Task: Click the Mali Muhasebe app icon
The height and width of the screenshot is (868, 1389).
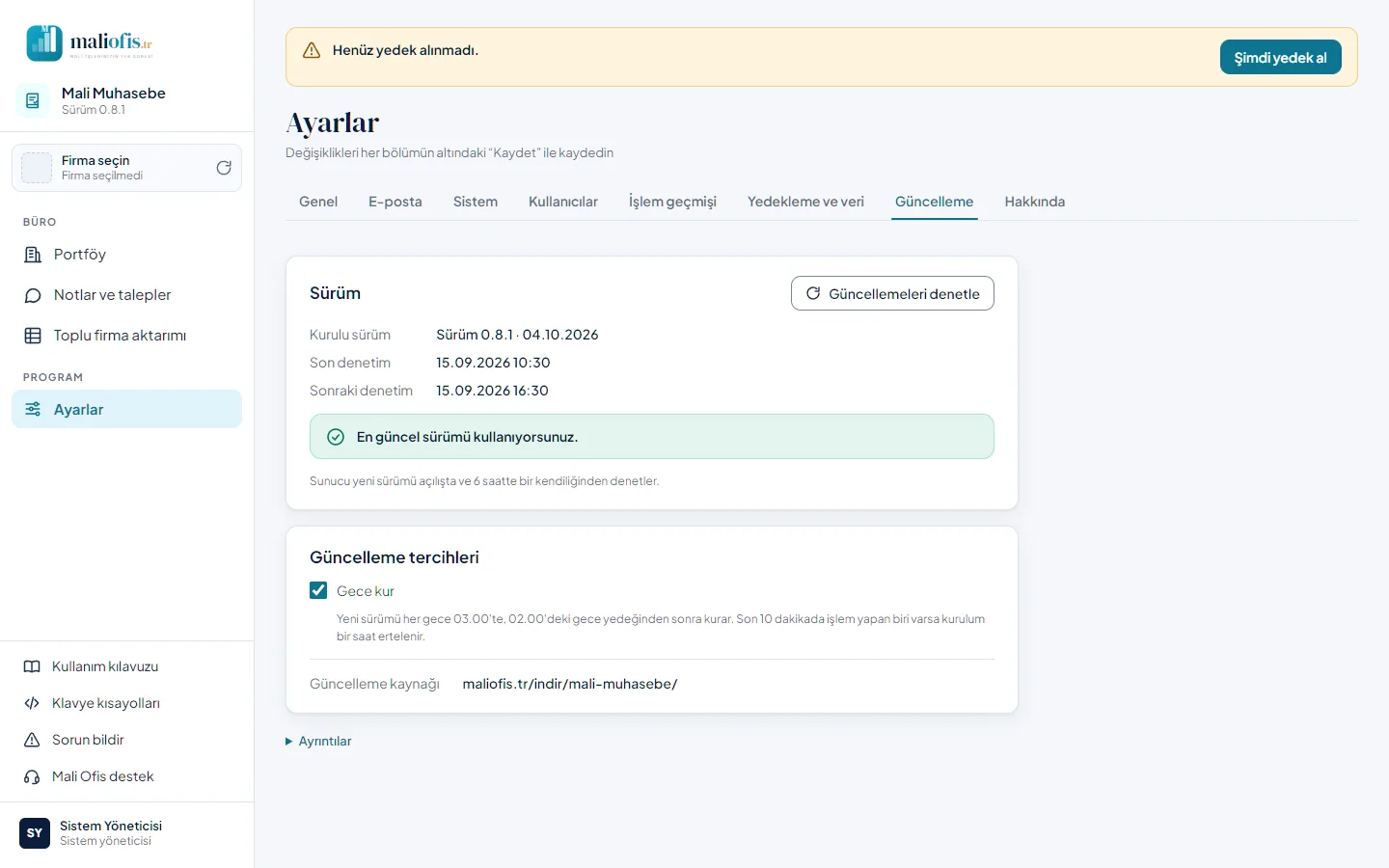Action: pyautogui.click(x=33, y=100)
